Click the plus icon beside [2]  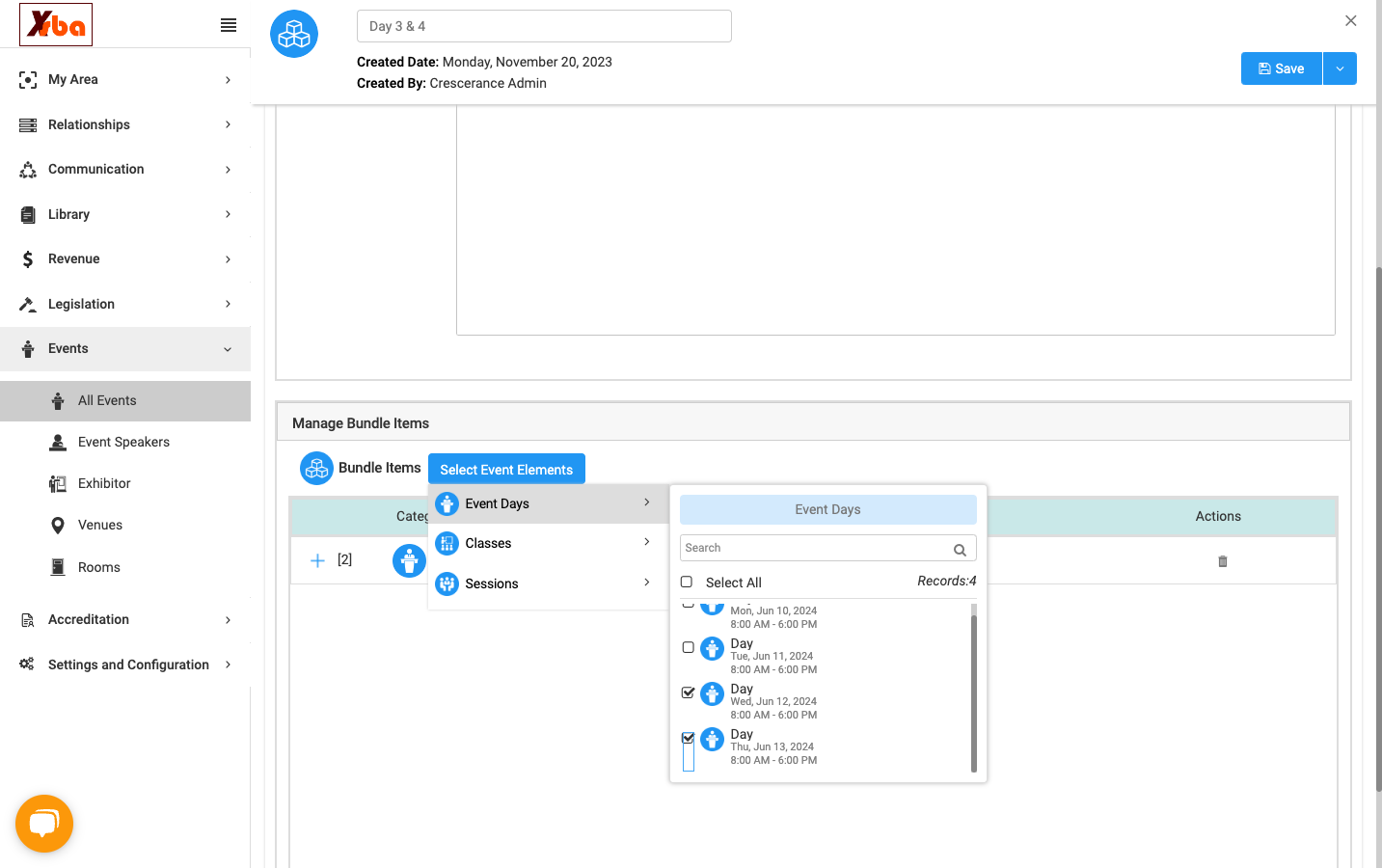[317, 560]
